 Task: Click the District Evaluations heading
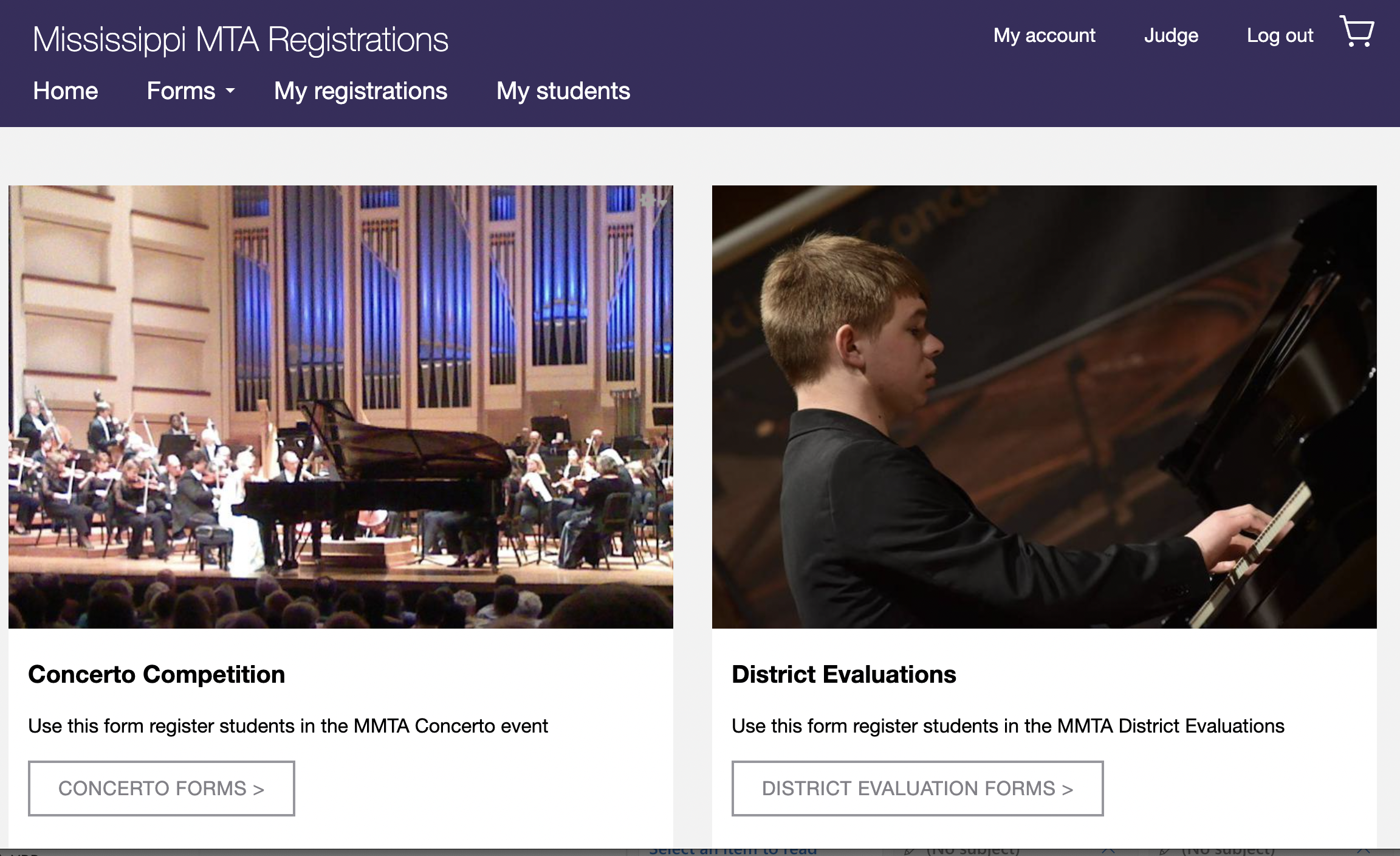[843, 674]
